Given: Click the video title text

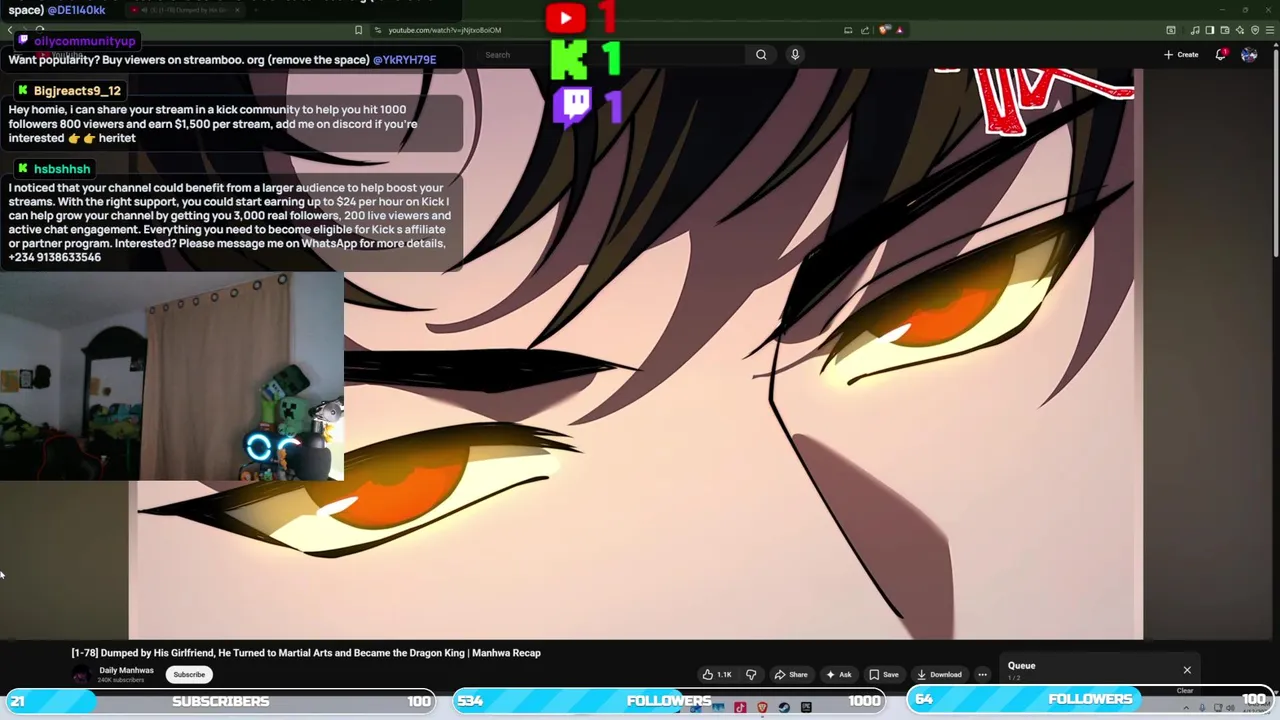Looking at the screenshot, I should [x=306, y=653].
